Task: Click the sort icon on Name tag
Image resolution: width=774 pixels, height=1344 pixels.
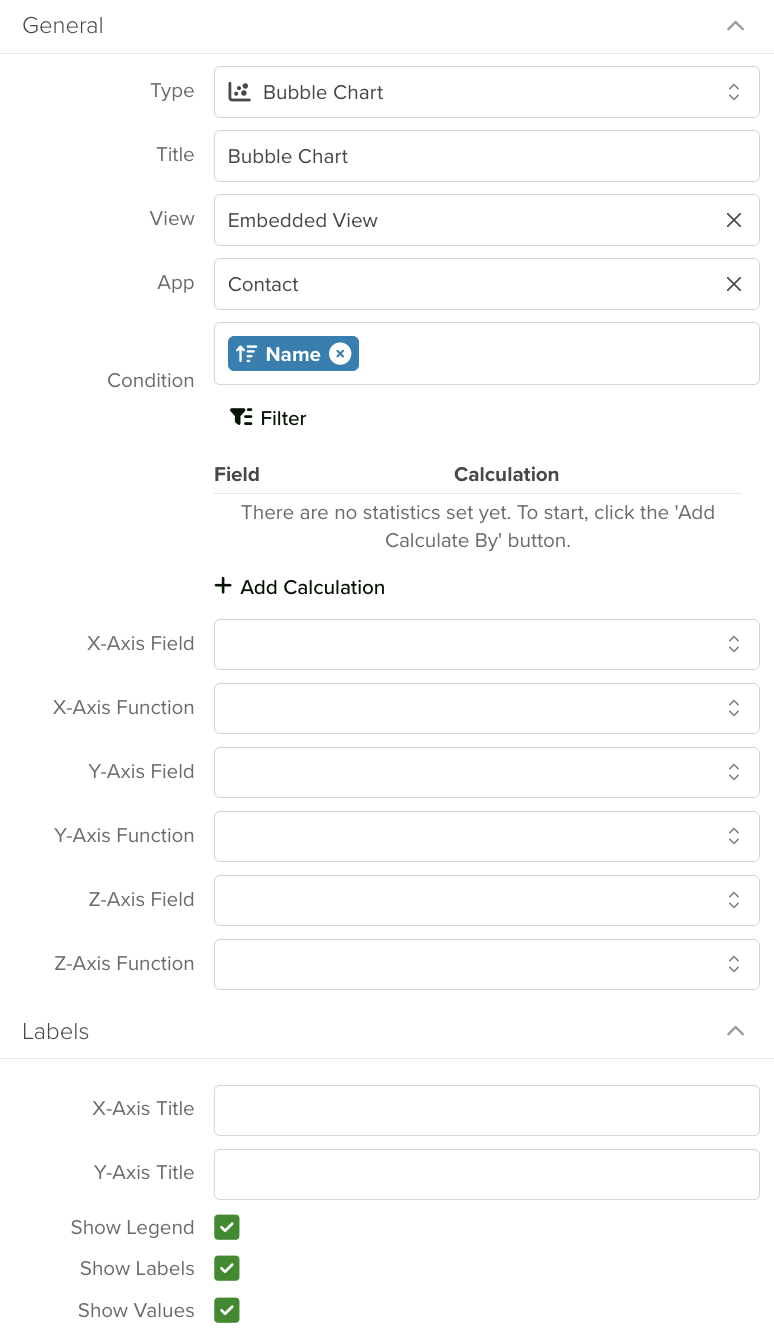Action: click(x=247, y=354)
